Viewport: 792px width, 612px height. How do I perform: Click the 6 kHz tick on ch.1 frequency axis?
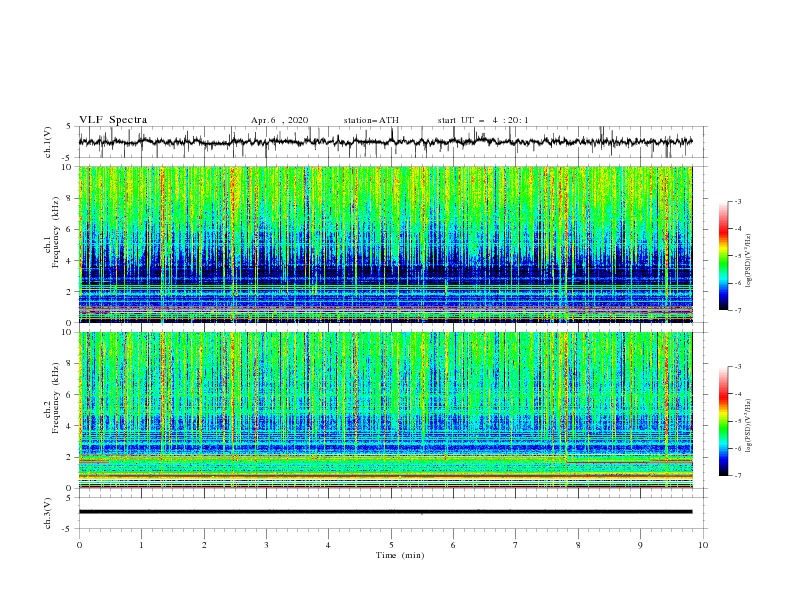coord(70,230)
